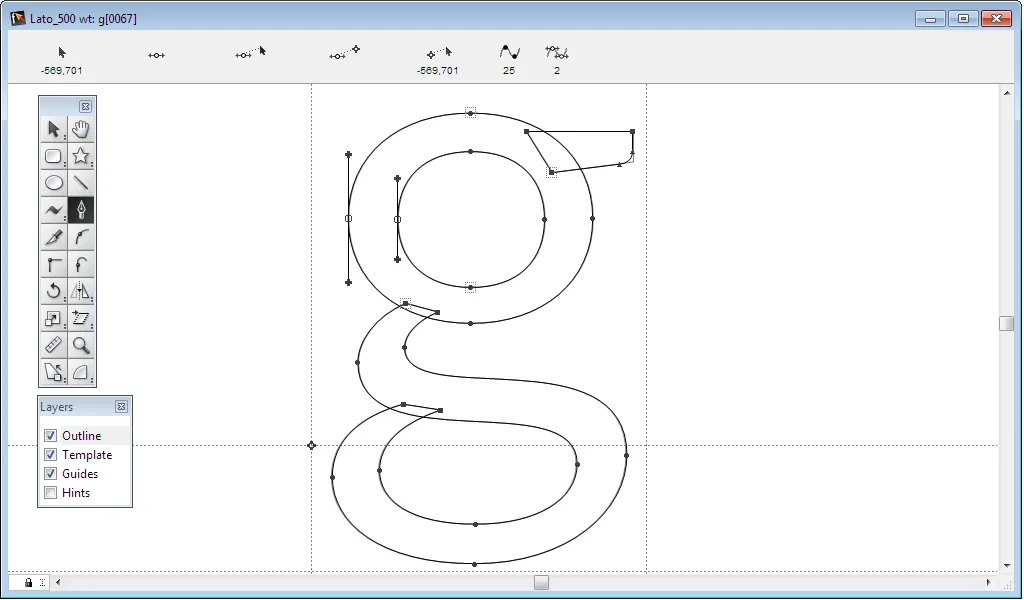Pick the Pen contour tool
This screenshot has height=600, width=1024.
[x=81, y=209]
